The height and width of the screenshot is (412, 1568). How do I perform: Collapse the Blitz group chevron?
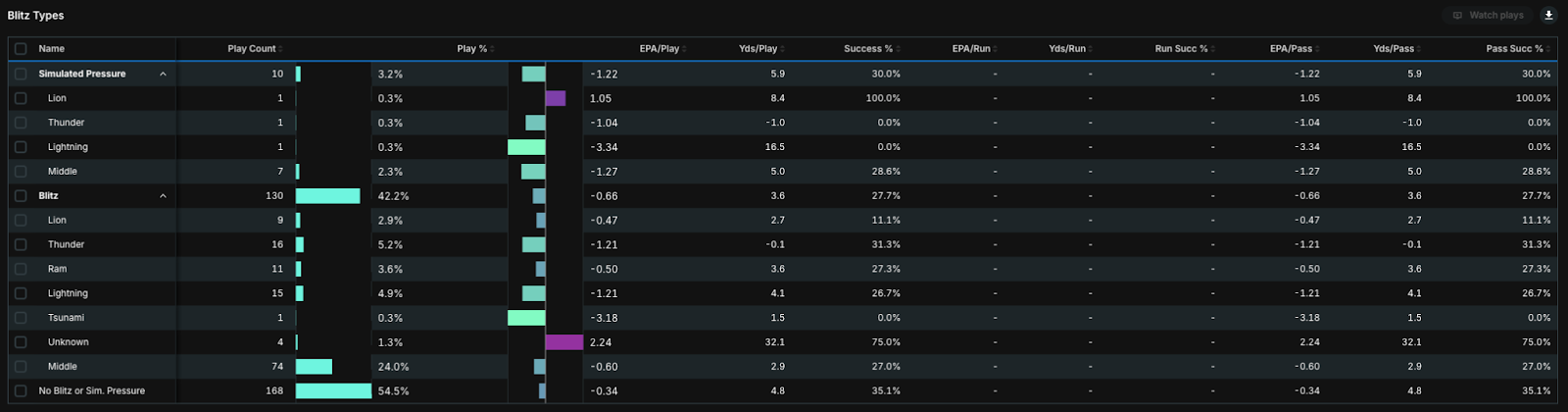click(x=163, y=196)
